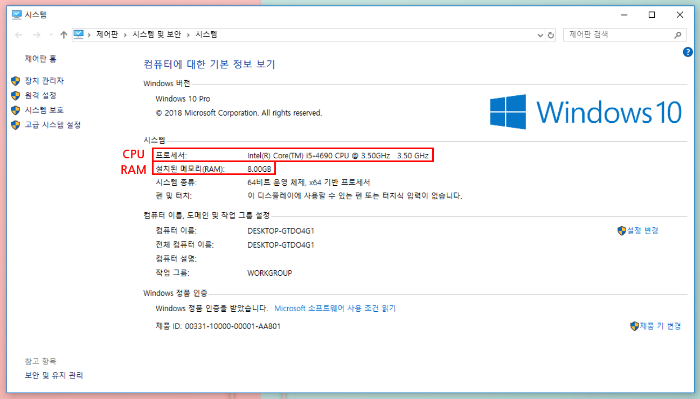Image resolution: width=700 pixels, height=399 pixels.
Task: Open Microsoft 소프트웨어 사용 조건 읽기 link
Action: [335, 308]
